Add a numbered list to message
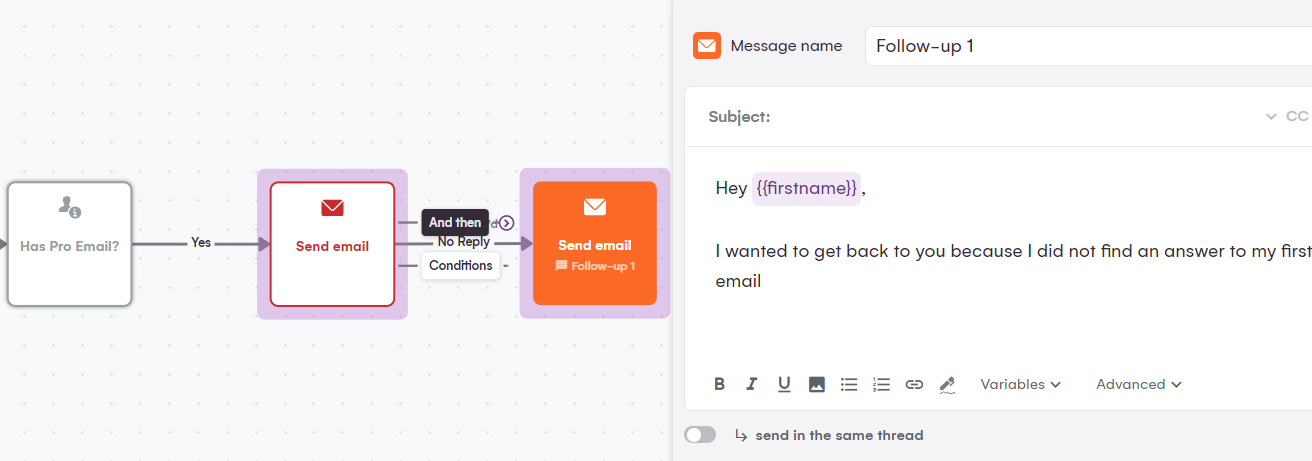Viewport: 1312px width, 461px height. tap(881, 384)
